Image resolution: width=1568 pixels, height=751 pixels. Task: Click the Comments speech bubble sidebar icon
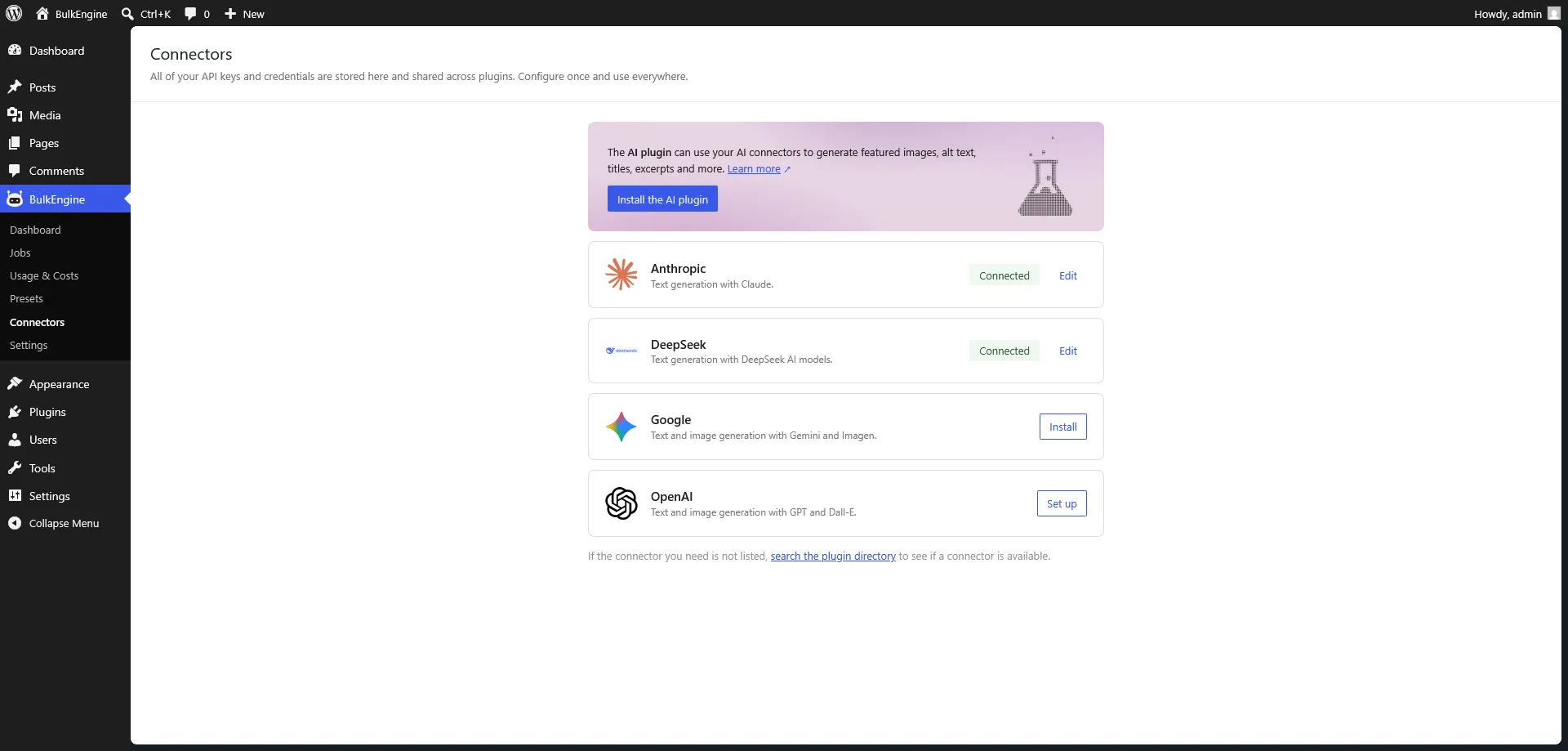15,170
